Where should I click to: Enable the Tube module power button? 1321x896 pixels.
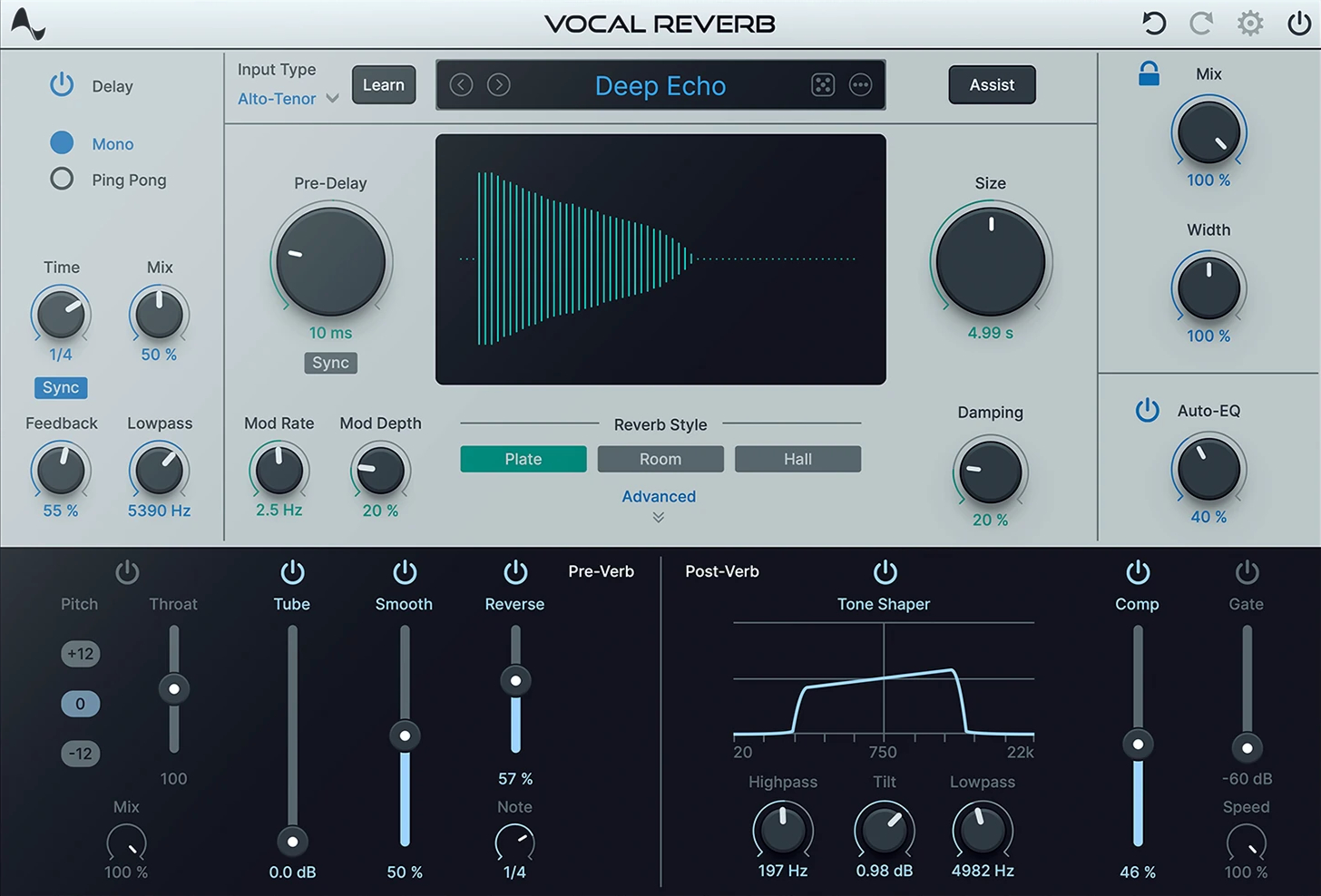click(x=291, y=571)
